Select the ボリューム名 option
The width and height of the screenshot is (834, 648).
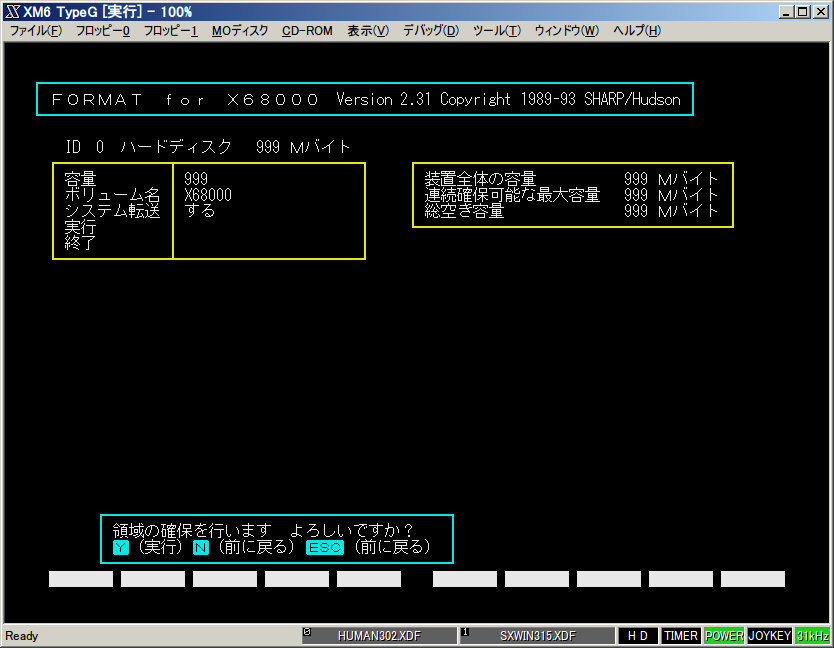point(112,195)
